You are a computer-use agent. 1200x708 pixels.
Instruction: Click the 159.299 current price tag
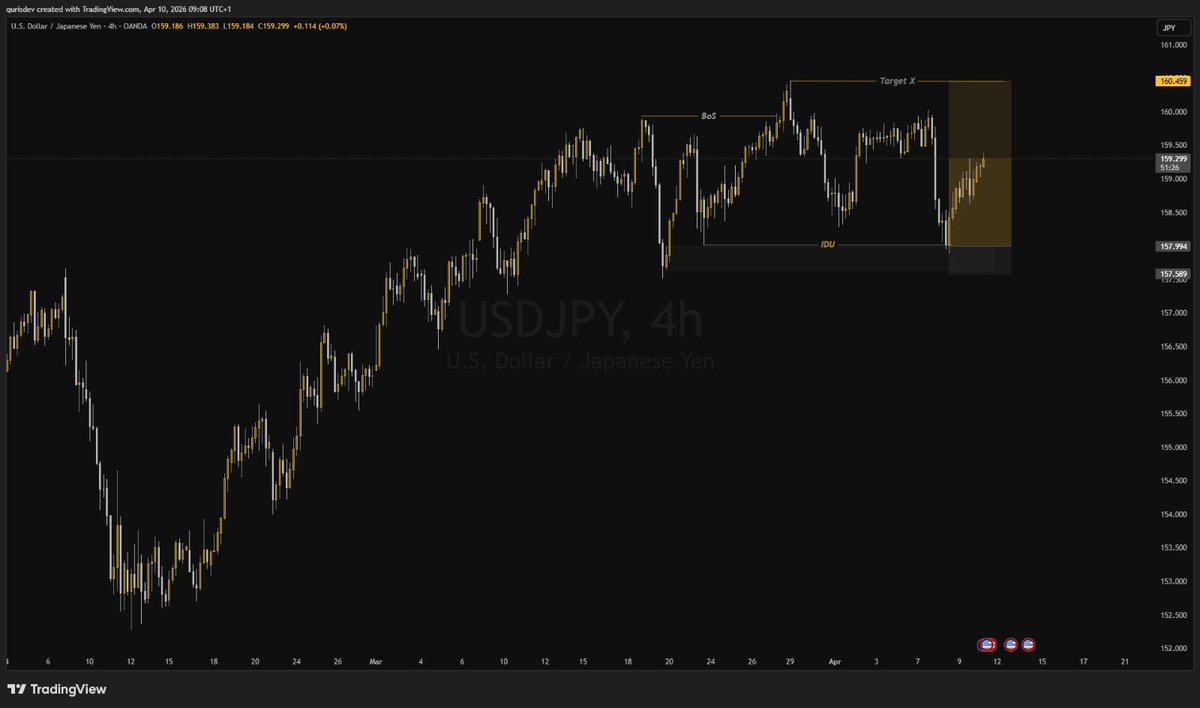point(1172,158)
